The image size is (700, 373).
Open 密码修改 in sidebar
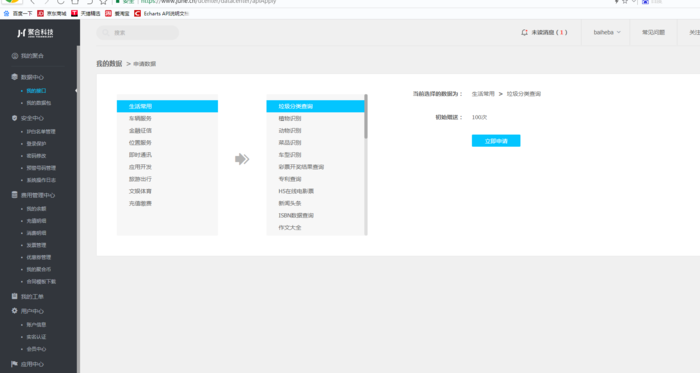[x=36, y=156]
